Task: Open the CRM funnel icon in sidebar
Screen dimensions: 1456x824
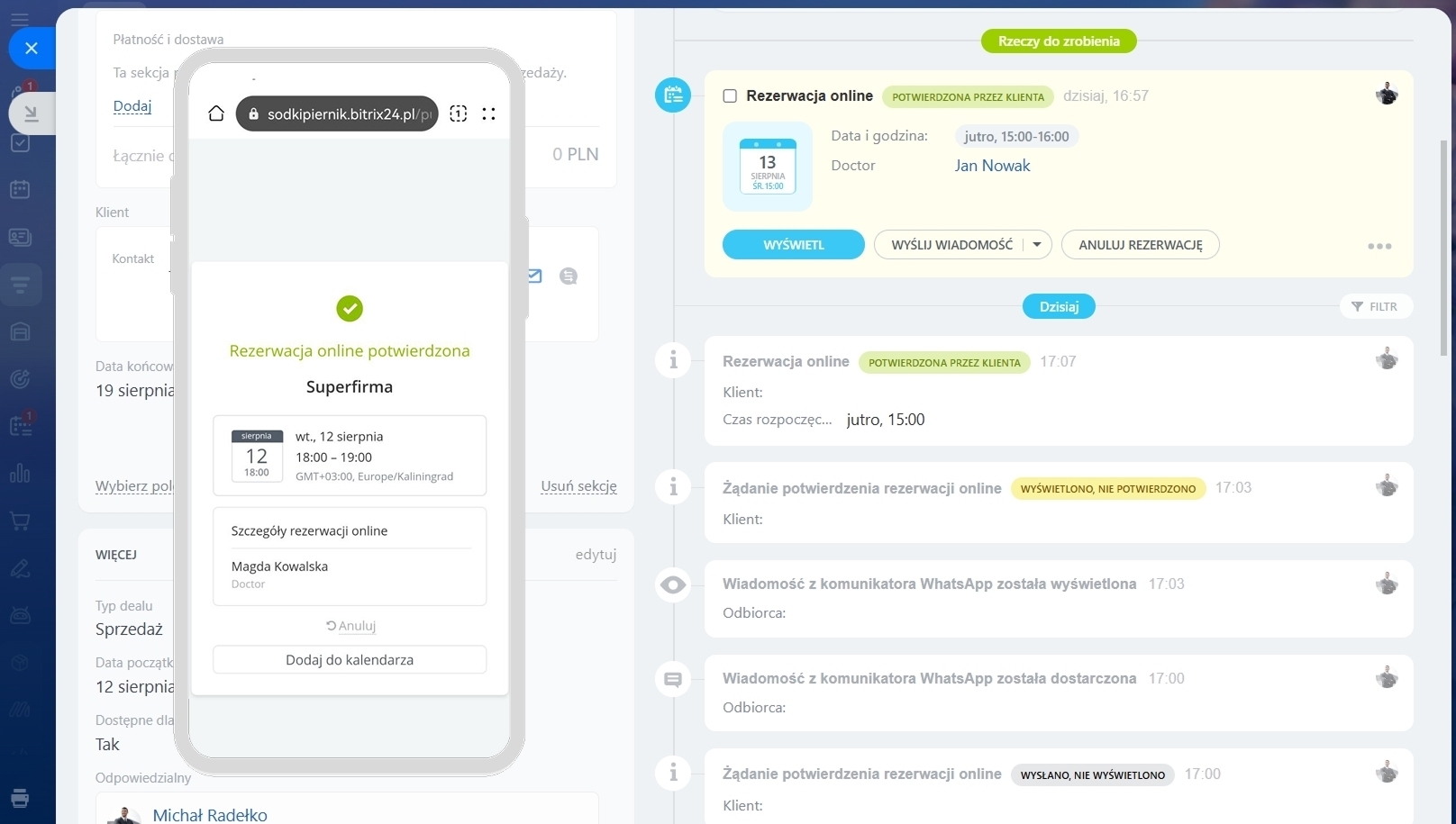Action: tap(20, 285)
